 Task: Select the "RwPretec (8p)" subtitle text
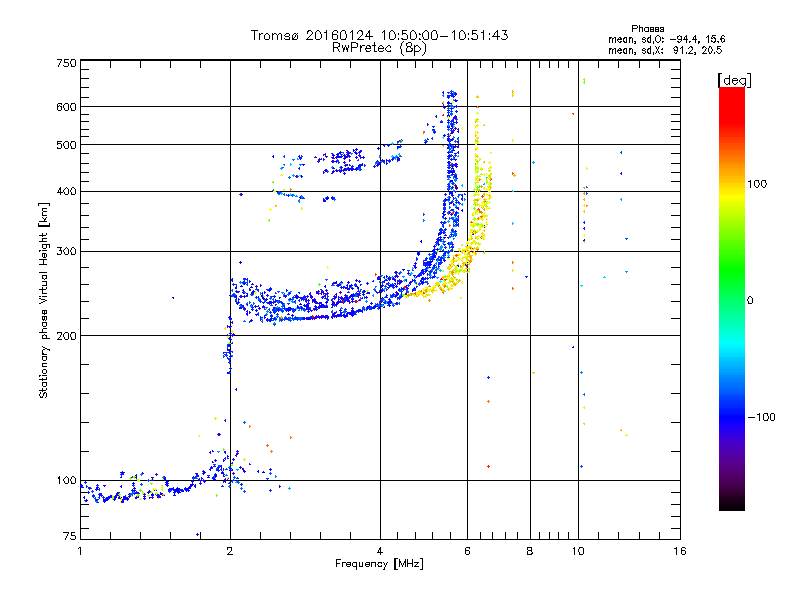click(x=379, y=48)
